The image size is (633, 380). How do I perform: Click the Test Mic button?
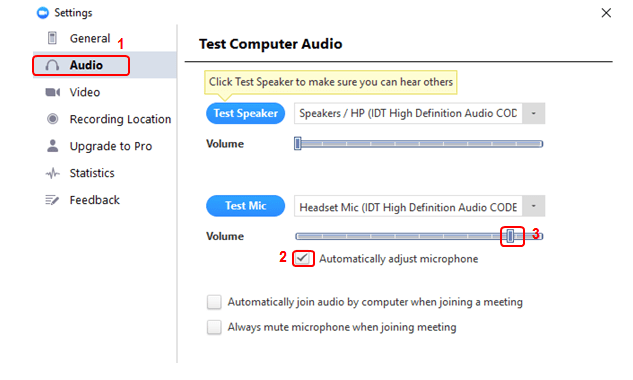(245, 206)
